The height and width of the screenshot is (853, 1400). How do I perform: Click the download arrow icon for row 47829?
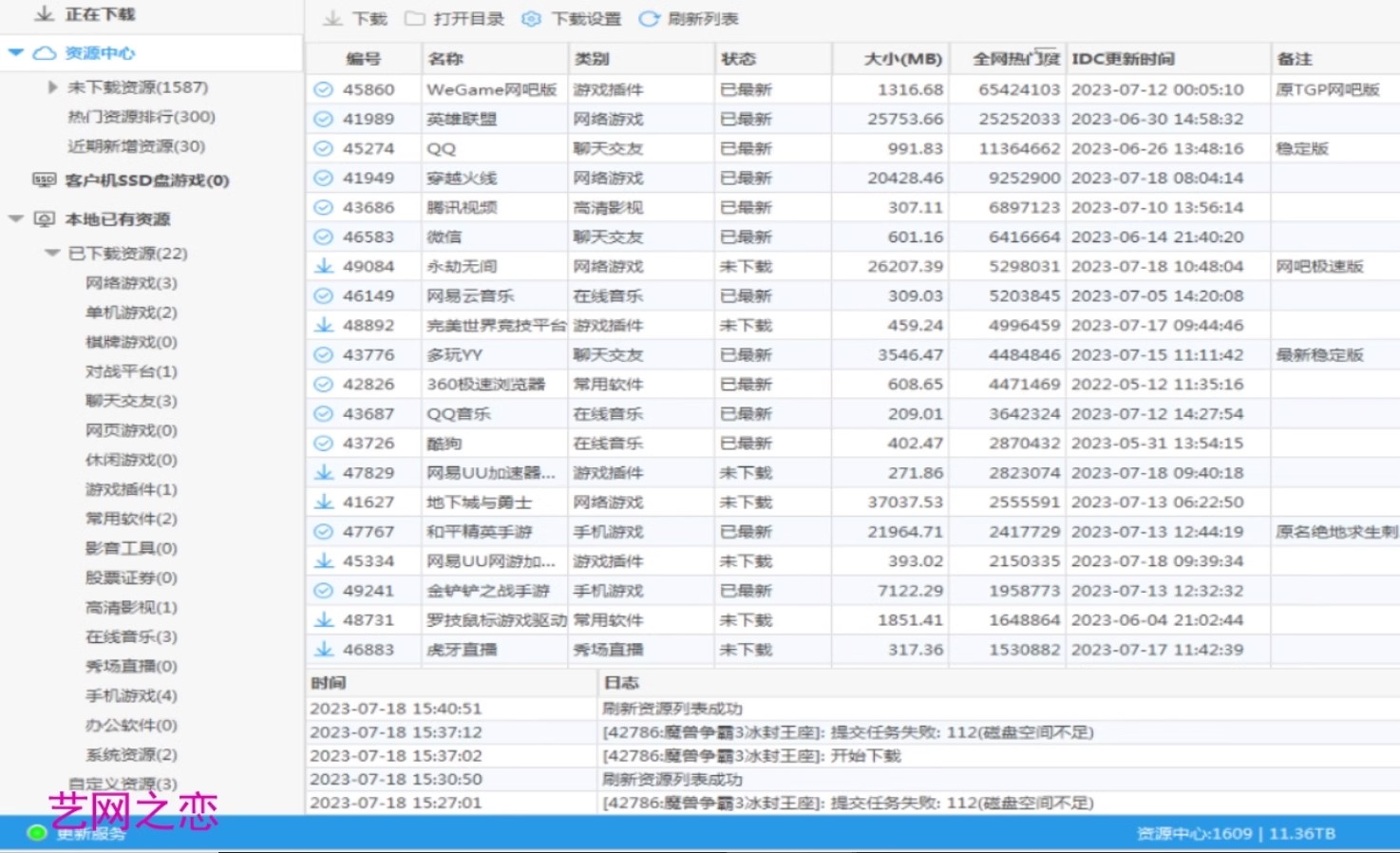324,472
